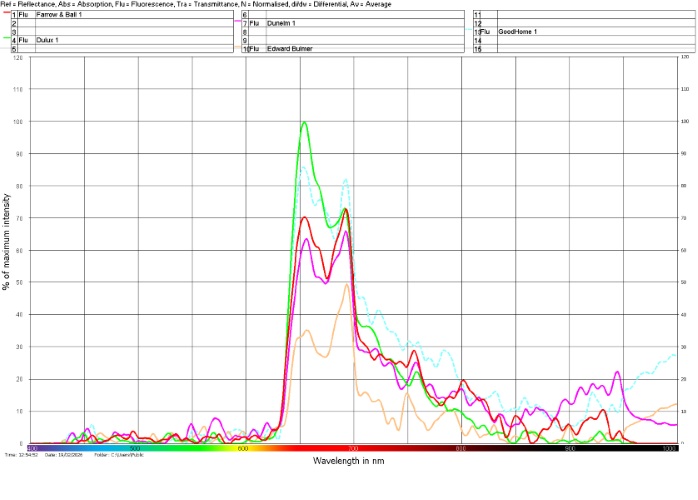The height and width of the screenshot is (500, 698).
Task: Select empty legend row number 8
Action: coord(353,32)
